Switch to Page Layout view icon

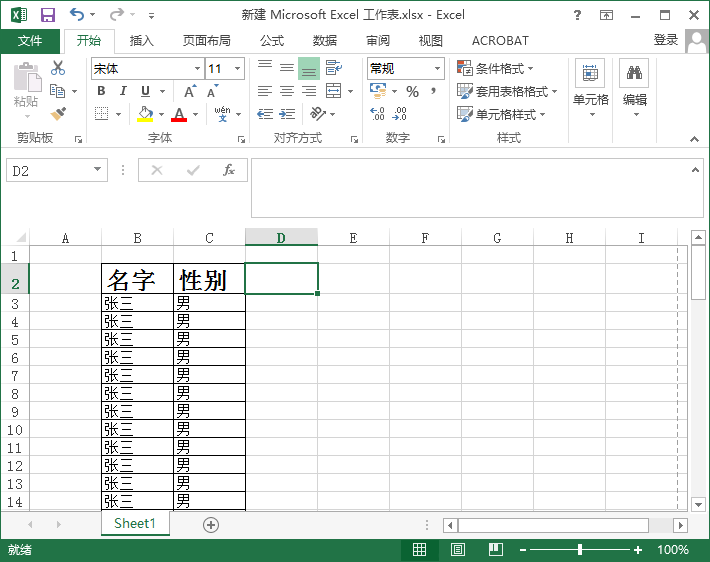coord(458,550)
